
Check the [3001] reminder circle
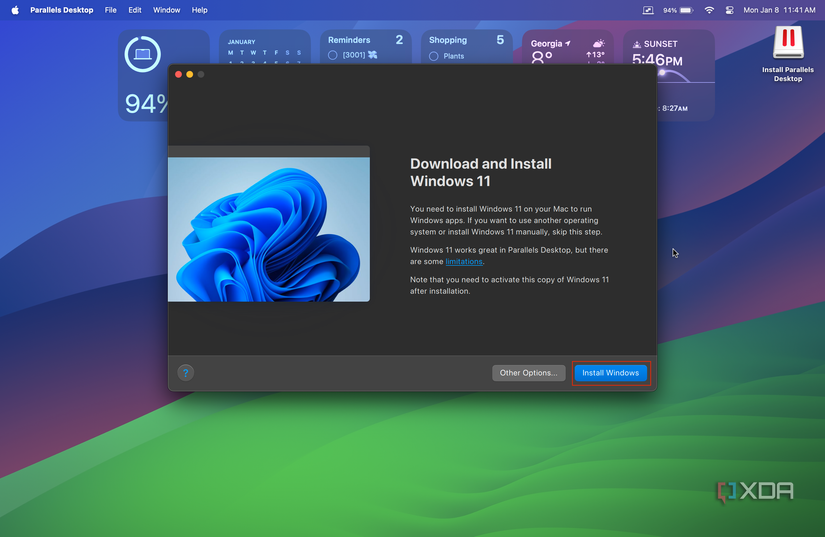click(x=333, y=55)
